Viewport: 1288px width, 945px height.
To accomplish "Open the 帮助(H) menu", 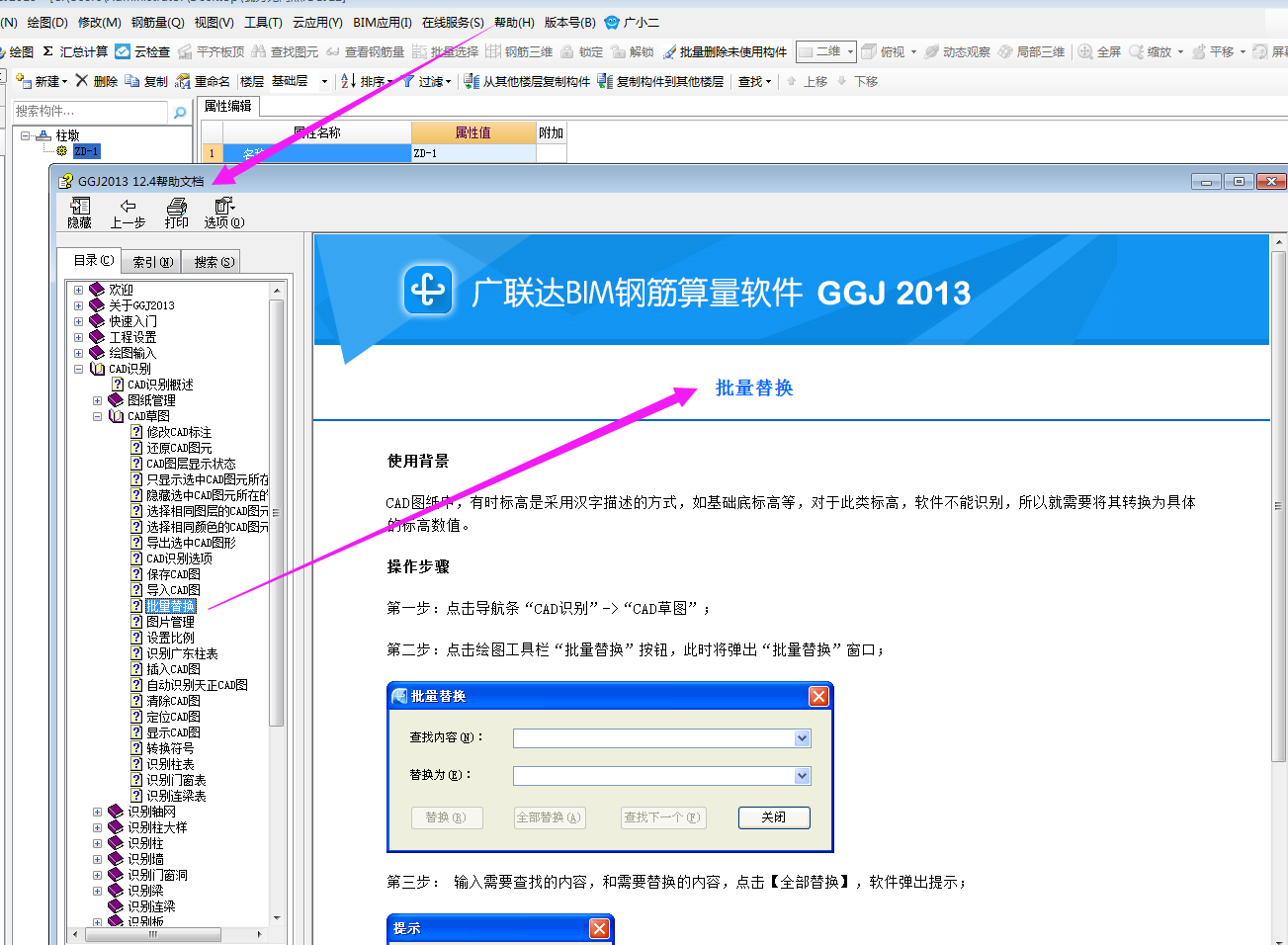I will point(514,22).
